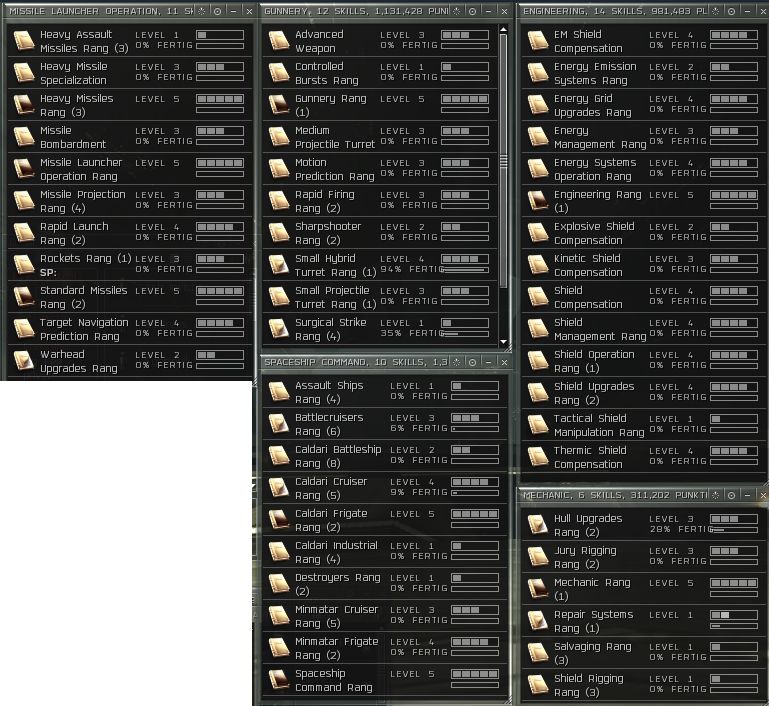Select the Warhead Upgrades skill book icon

(x=24, y=361)
